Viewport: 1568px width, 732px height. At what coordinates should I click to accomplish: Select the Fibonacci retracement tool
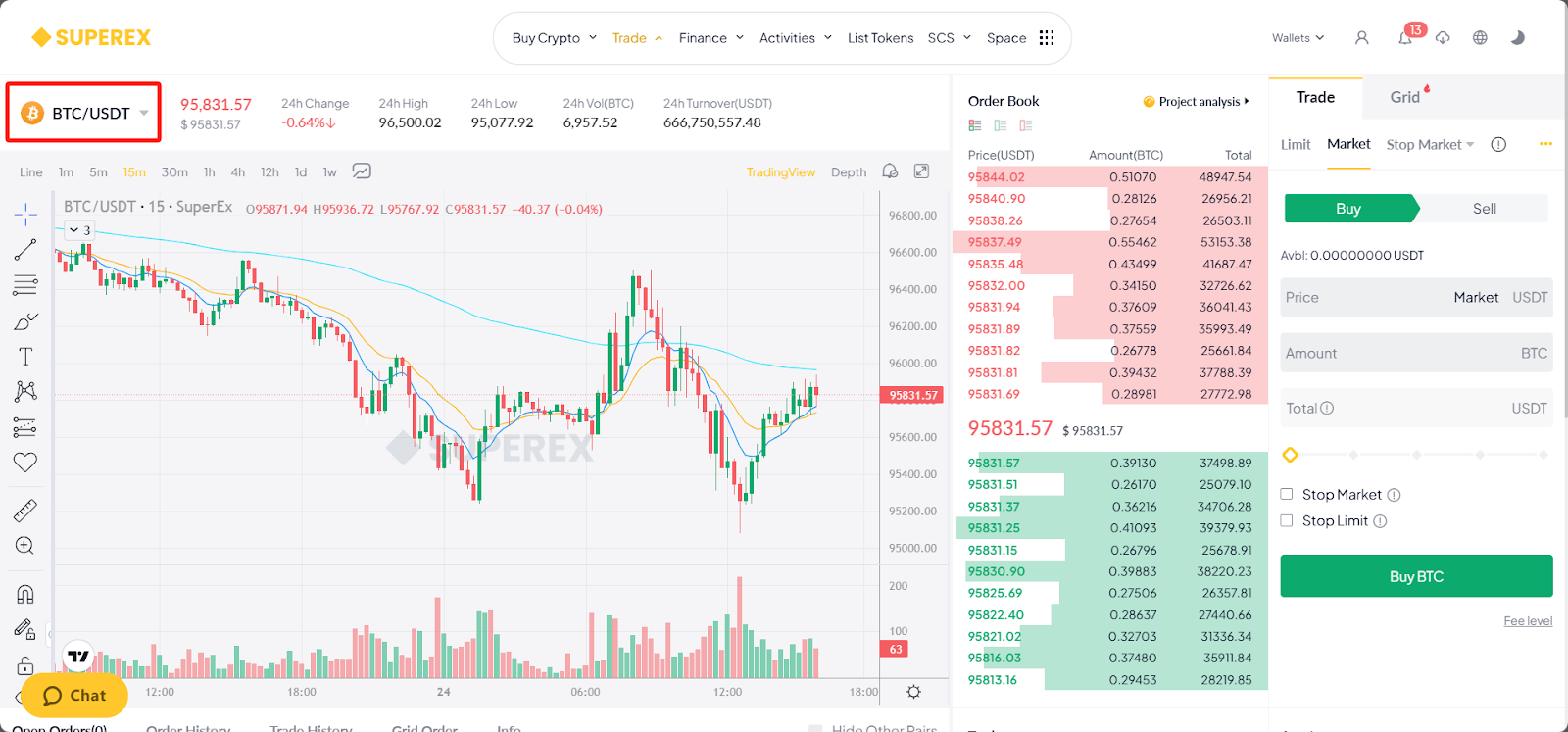coord(25,285)
